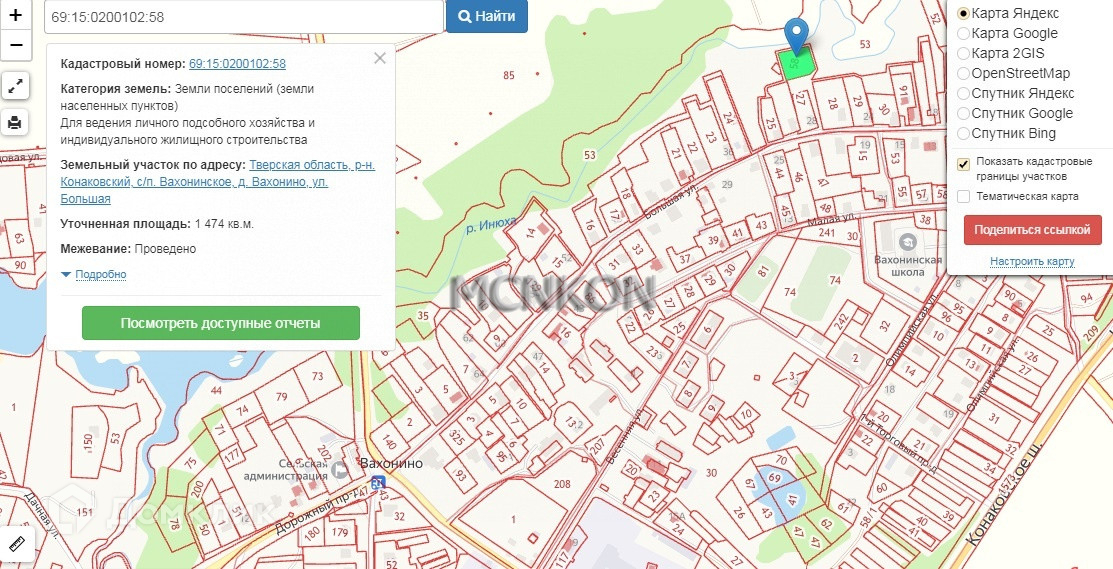Select Карта Google radio option
The image size is (1113, 569).
pyautogui.click(x=963, y=33)
